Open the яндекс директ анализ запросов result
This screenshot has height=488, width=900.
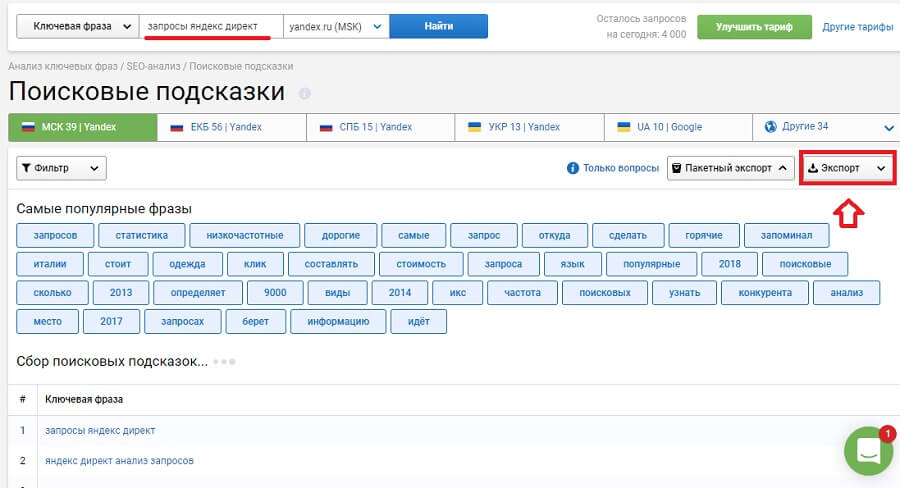coord(119,461)
